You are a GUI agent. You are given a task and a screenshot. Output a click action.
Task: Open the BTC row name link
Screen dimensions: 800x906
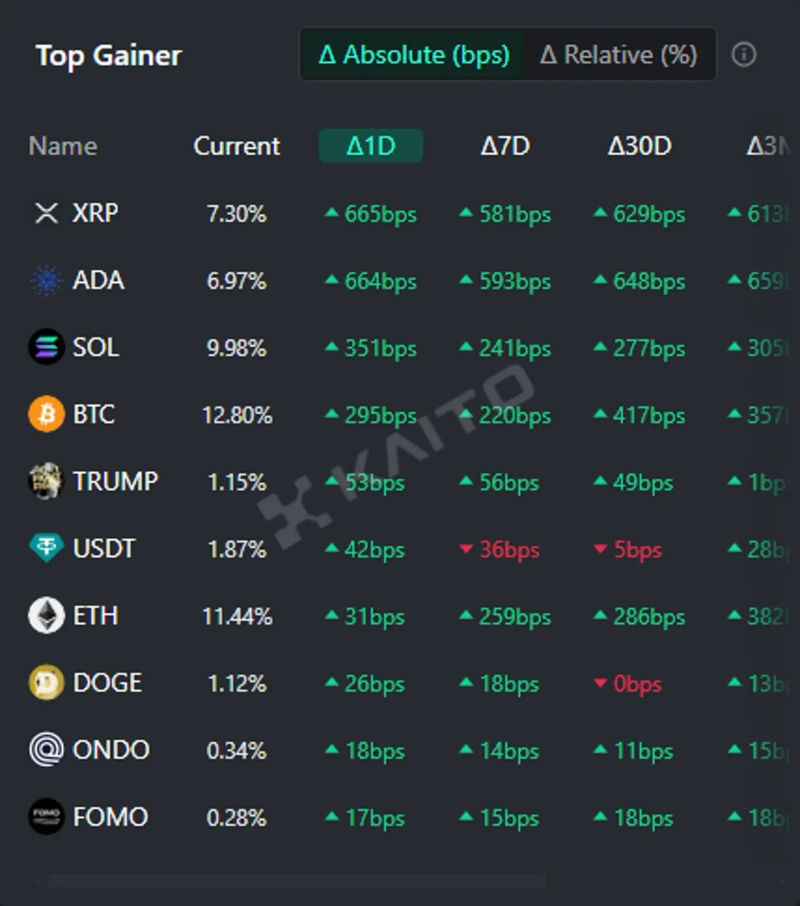pos(94,415)
